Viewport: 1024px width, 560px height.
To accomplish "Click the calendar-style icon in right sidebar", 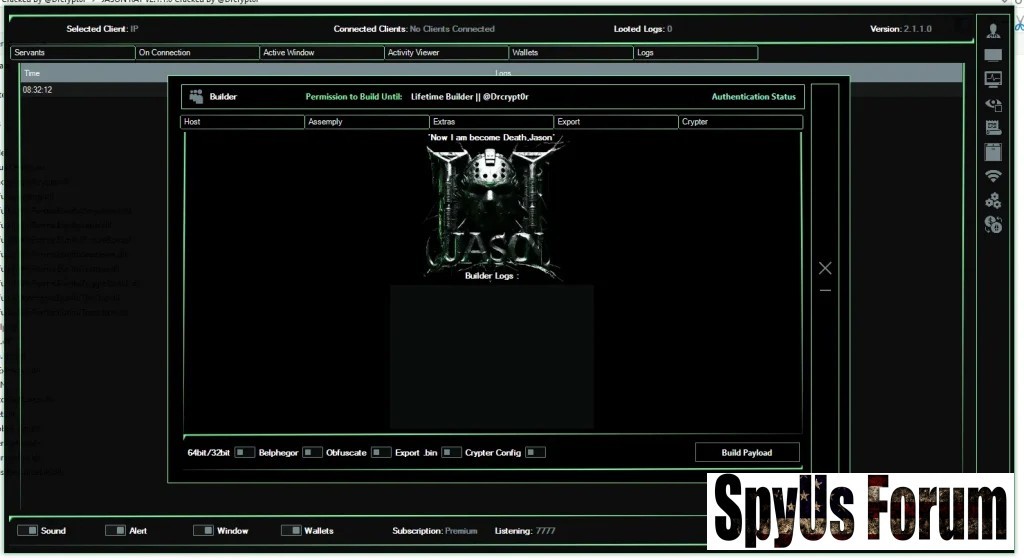I will 992,128.
